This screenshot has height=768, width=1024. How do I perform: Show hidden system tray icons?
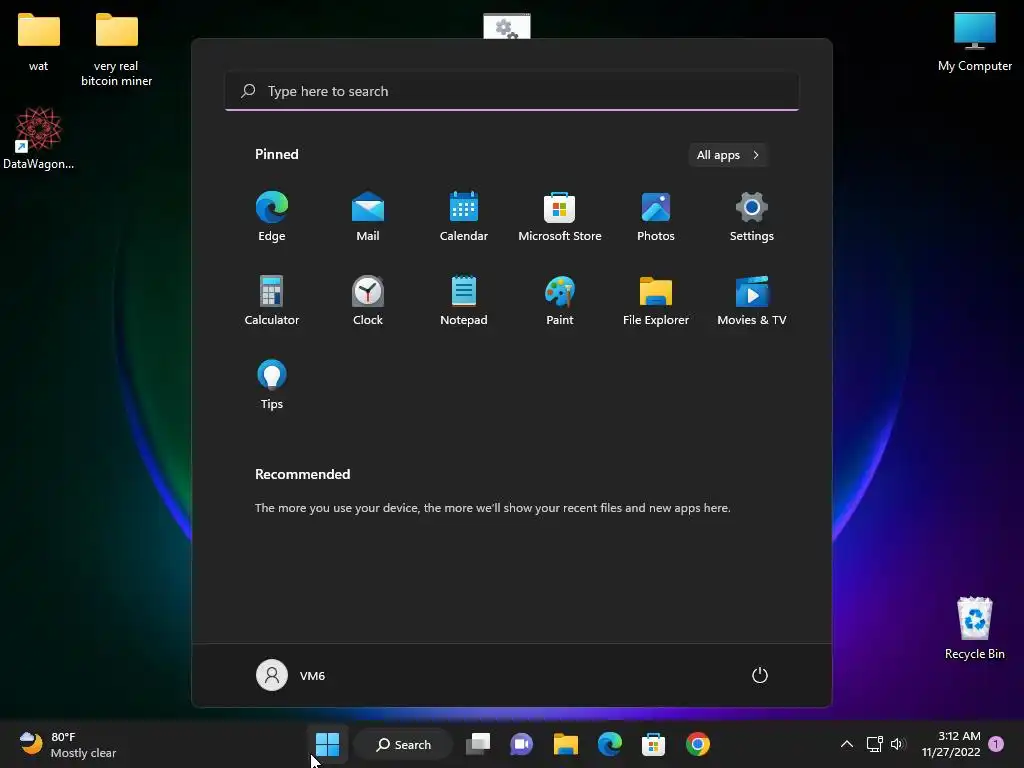click(x=846, y=744)
